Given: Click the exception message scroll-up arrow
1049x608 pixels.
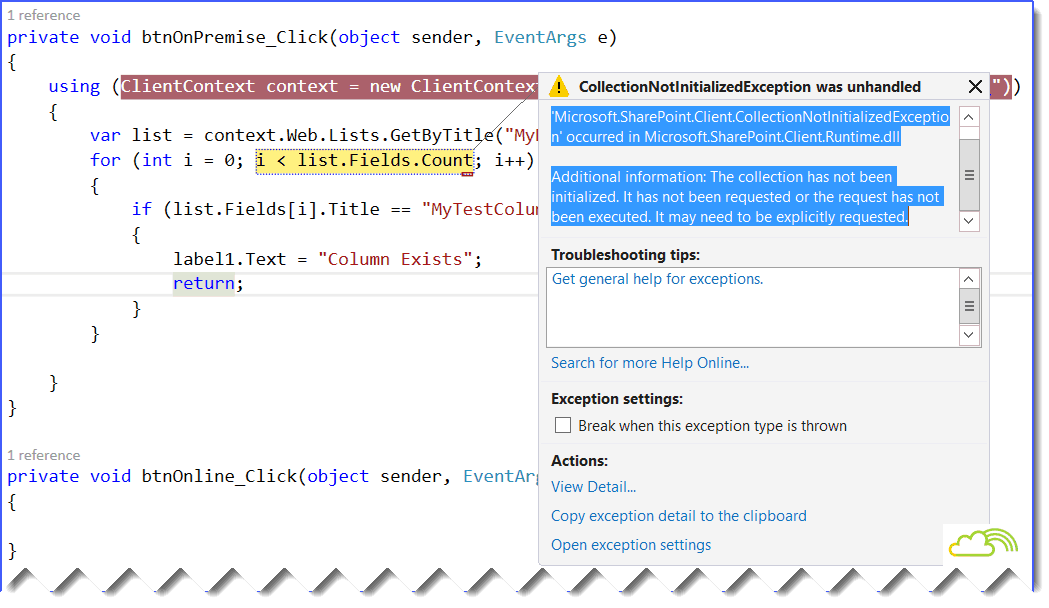Looking at the screenshot, I should point(969,117).
